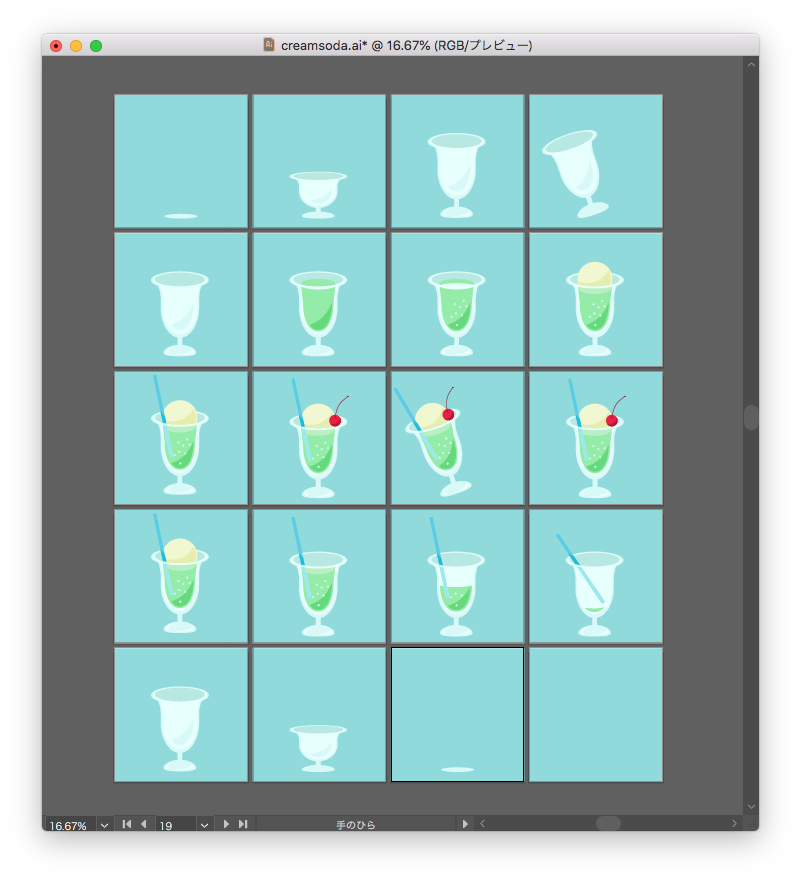Click the yellow minimize window button
The width and height of the screenshot is (801, 881).
(76, 46)
